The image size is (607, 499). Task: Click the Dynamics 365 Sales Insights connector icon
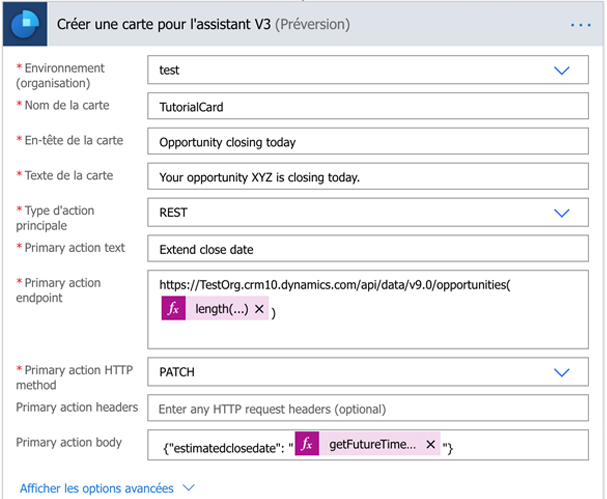25,24
